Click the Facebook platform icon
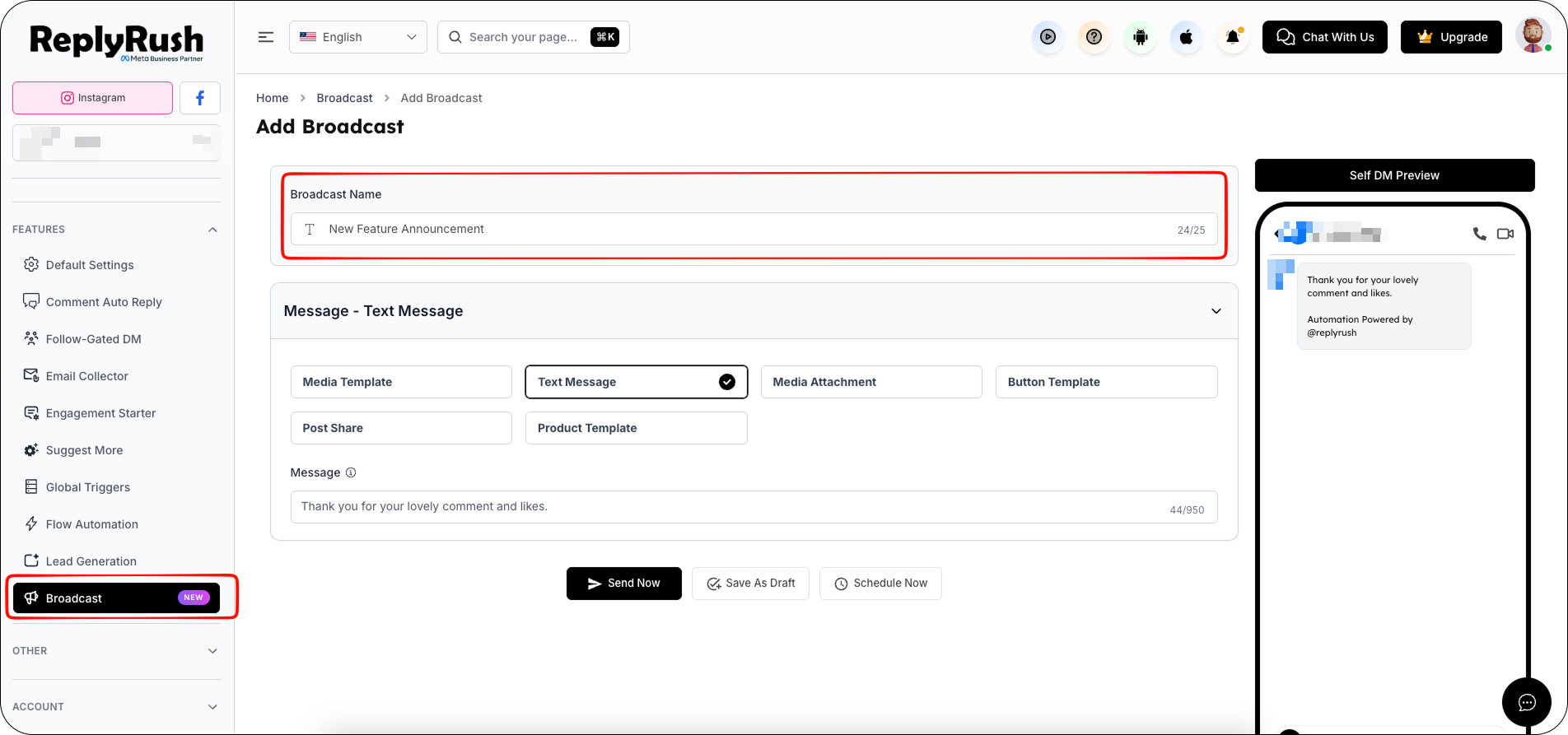Image resolution: width=1568 pixels, height=735 pixels. click(x=200, y=98)
